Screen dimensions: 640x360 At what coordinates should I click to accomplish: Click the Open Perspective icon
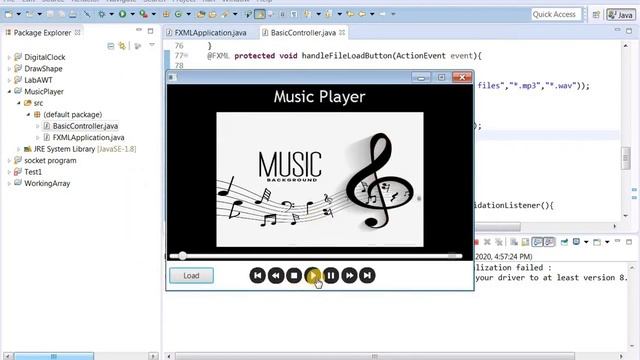coord(596,15)
